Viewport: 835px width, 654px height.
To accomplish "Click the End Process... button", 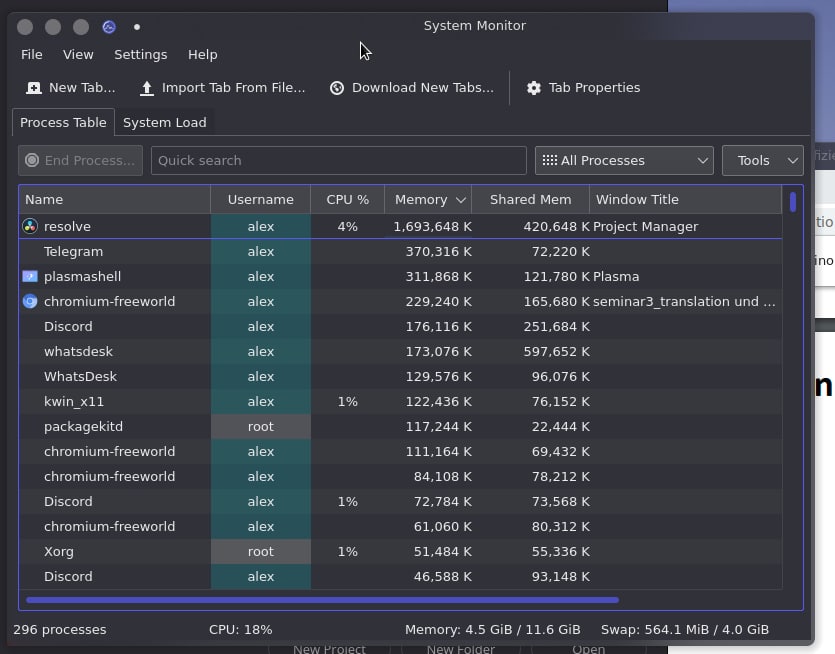I will click(80, 160).
